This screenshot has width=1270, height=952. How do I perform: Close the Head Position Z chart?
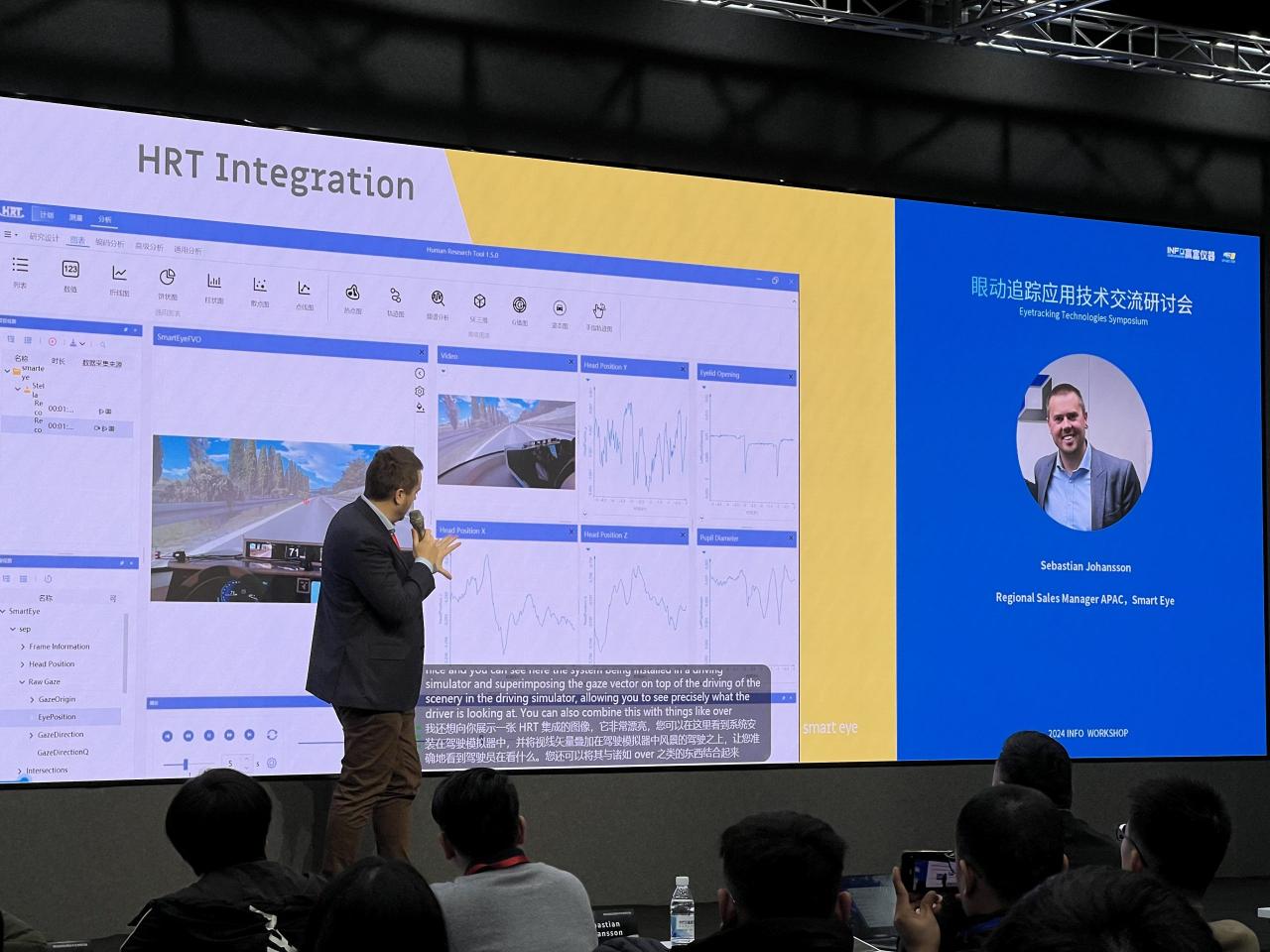point(683,535)
